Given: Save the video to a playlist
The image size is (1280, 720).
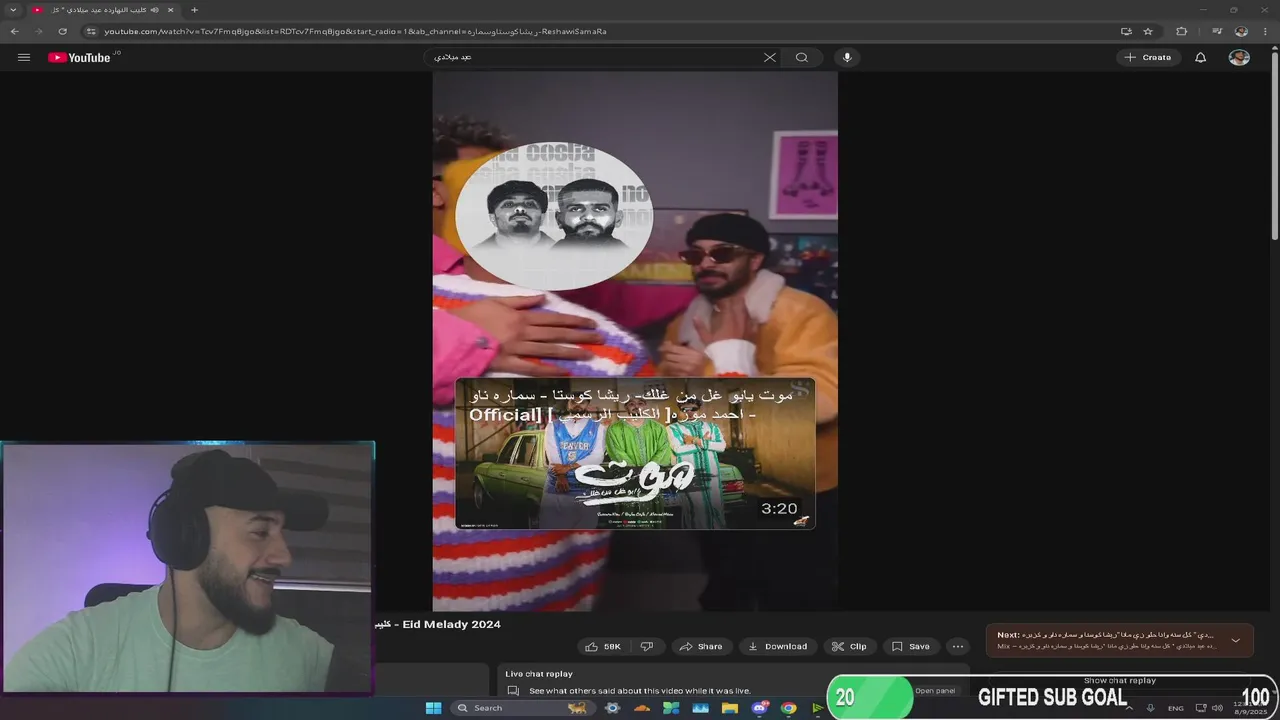Looking at the screenshot, I should pos(911,646).
